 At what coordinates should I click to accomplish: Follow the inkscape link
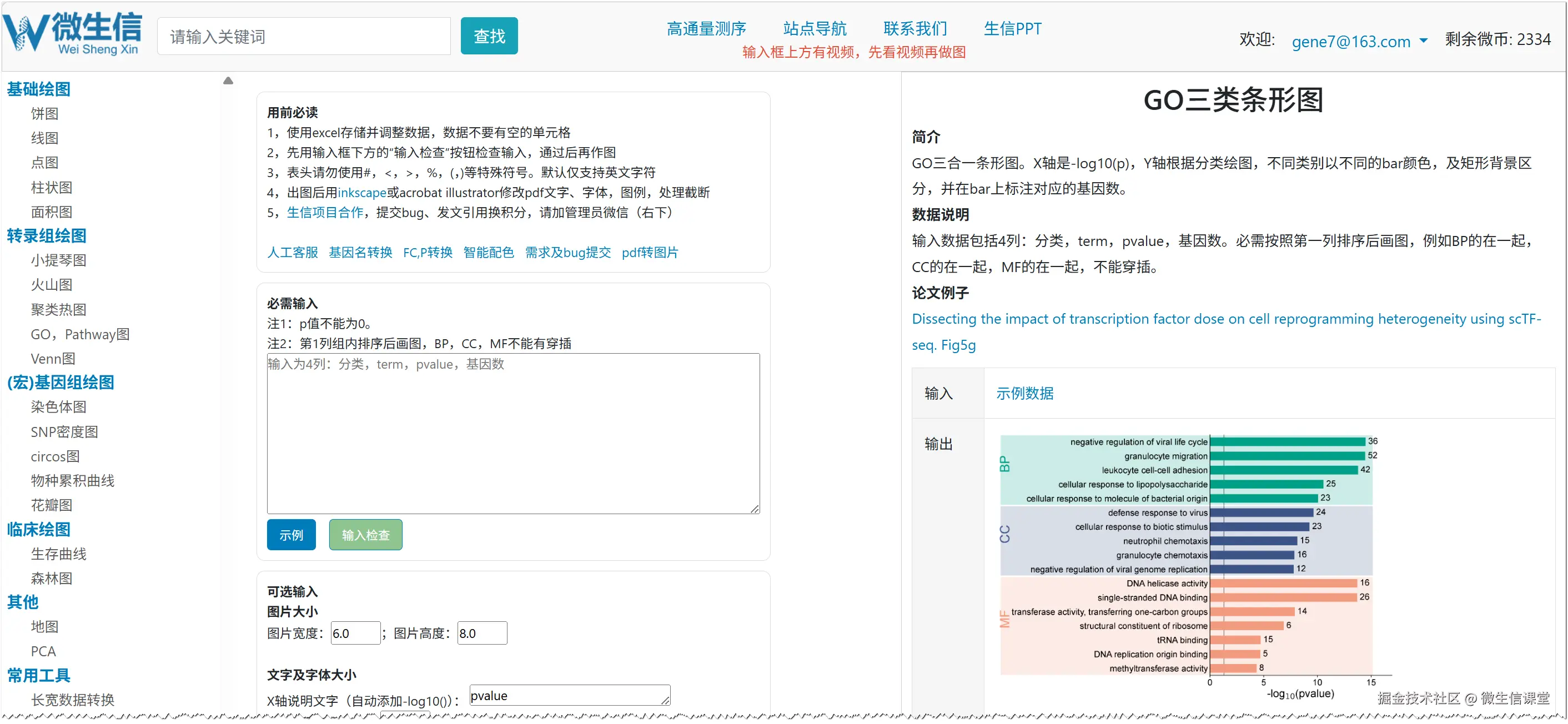(x=361, y=193)
